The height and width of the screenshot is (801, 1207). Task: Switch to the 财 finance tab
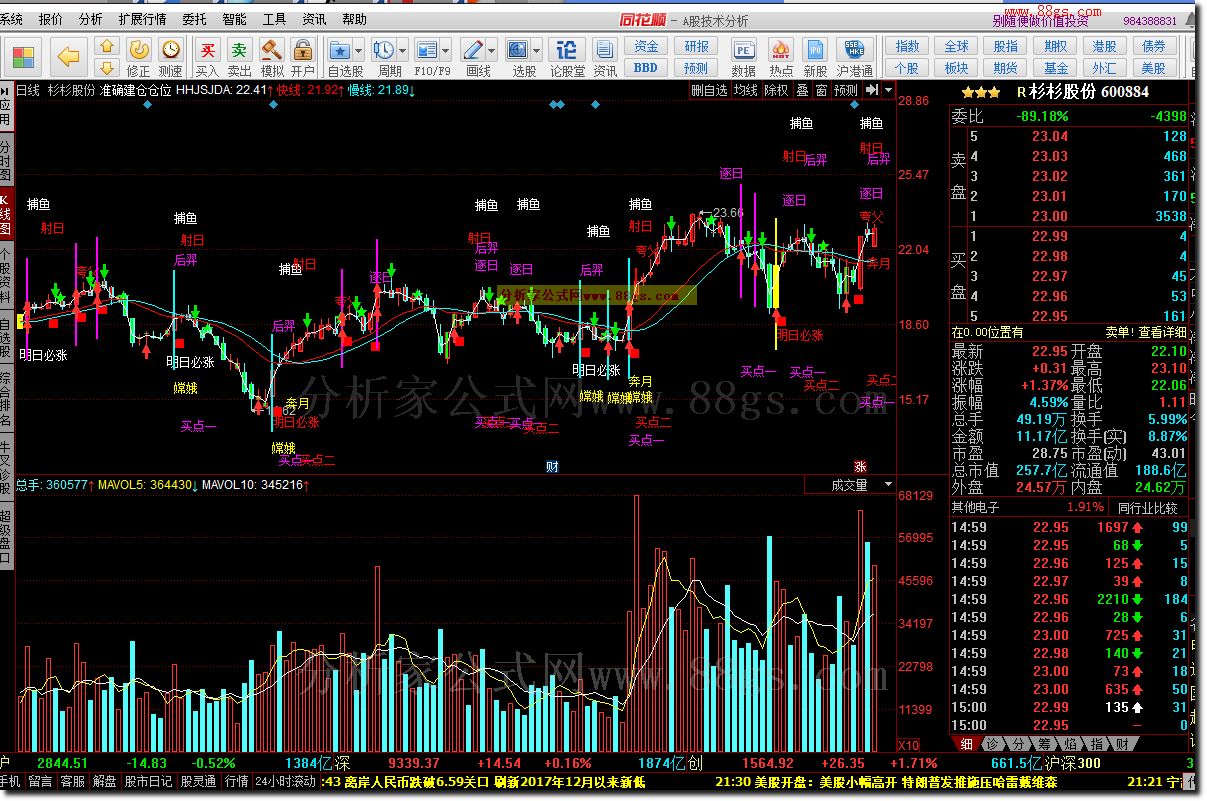1121,744
